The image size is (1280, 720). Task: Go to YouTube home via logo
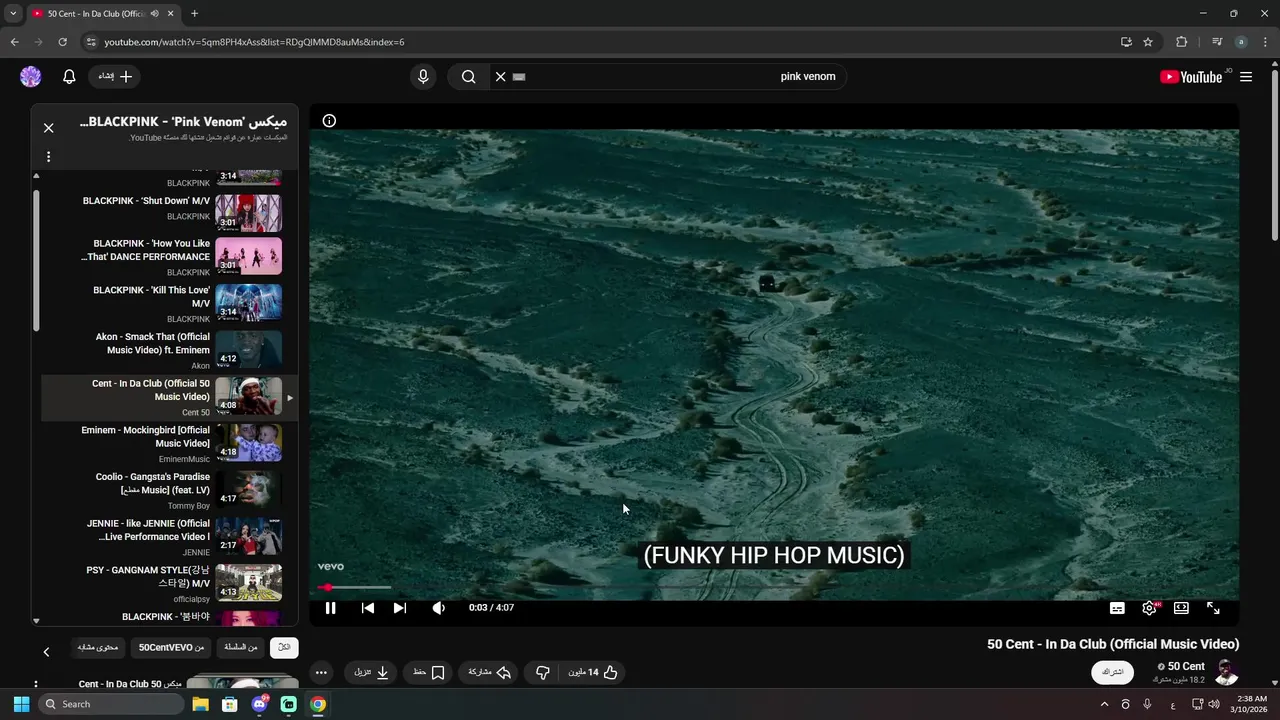(1193, 77)
